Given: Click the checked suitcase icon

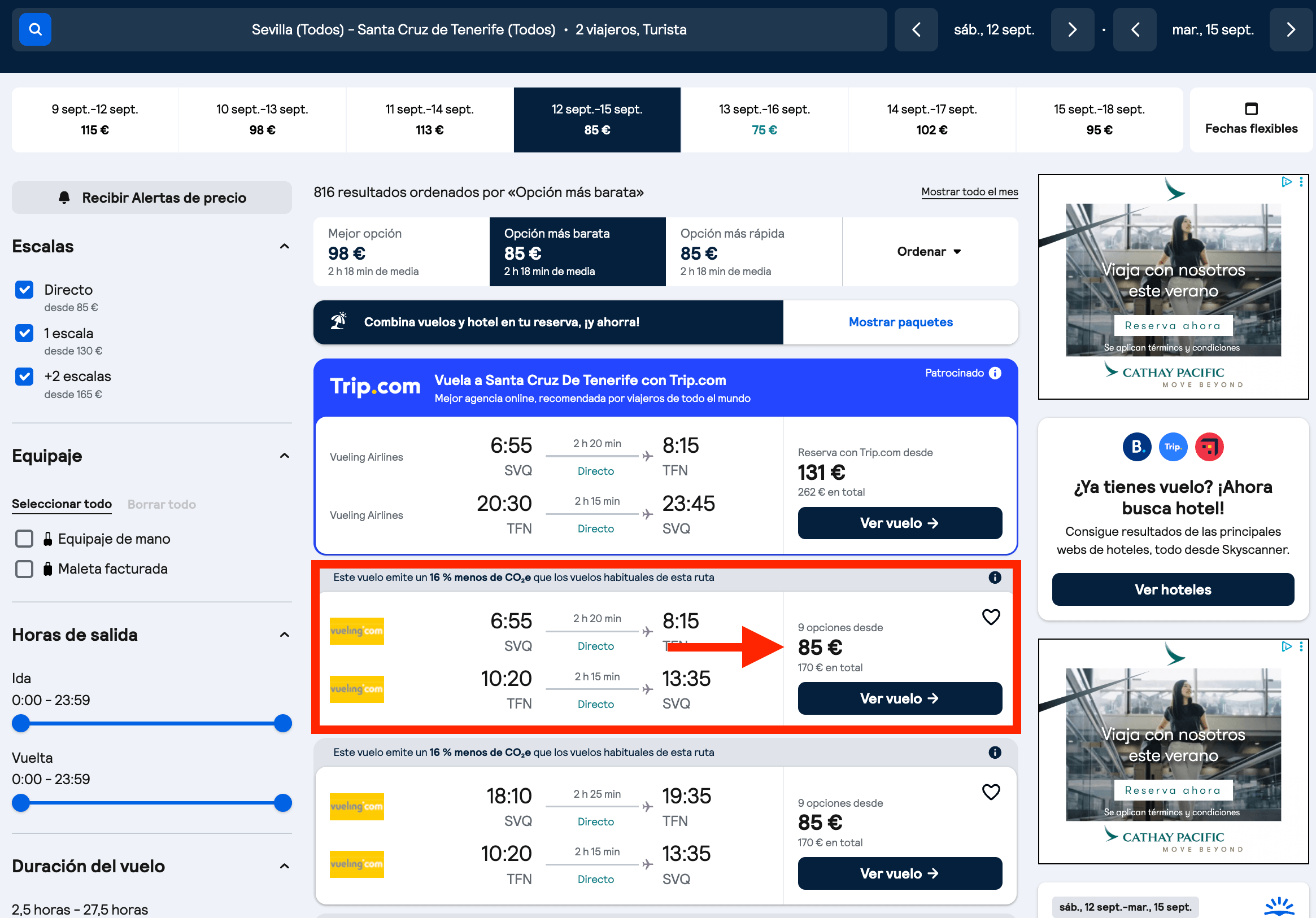Looking at the screenshot, I should (48, 569).
